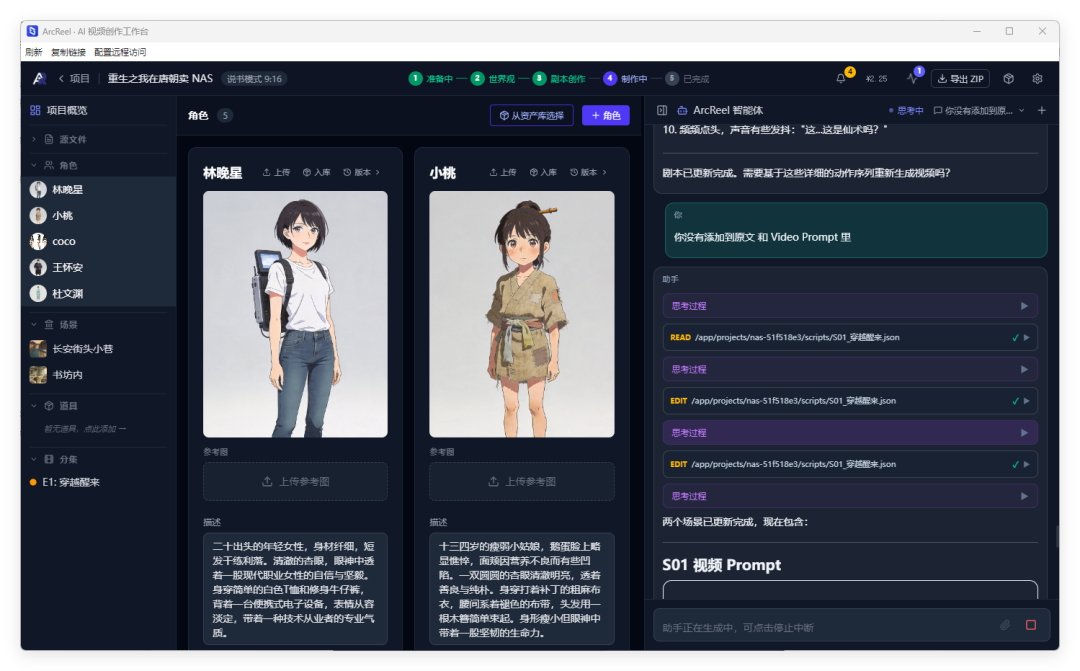The height and width of the screenshot is (671, 1080).
Task: Click the 导出 ZIP button
Action: [960, 79]
